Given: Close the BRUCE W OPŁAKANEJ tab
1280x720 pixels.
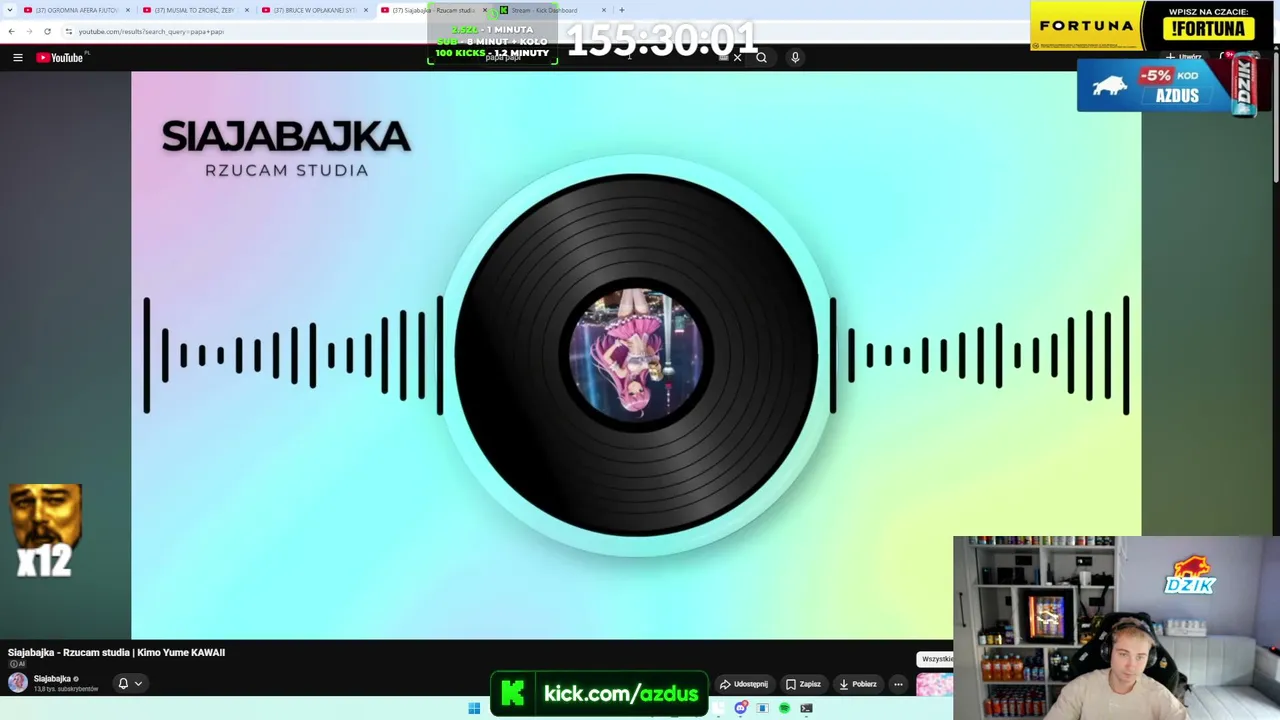Looking at the screenshot, I should [366, 10].
